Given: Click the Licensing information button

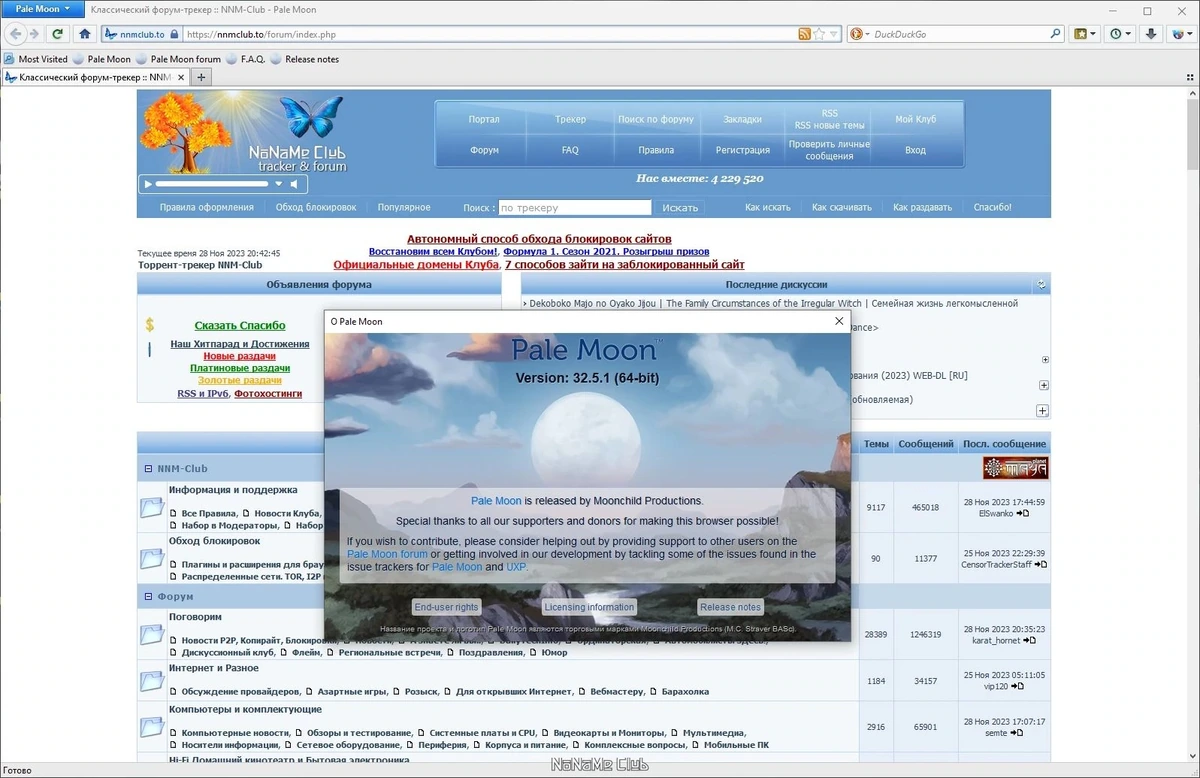Looking at the screenshot, I should [589, 607].
